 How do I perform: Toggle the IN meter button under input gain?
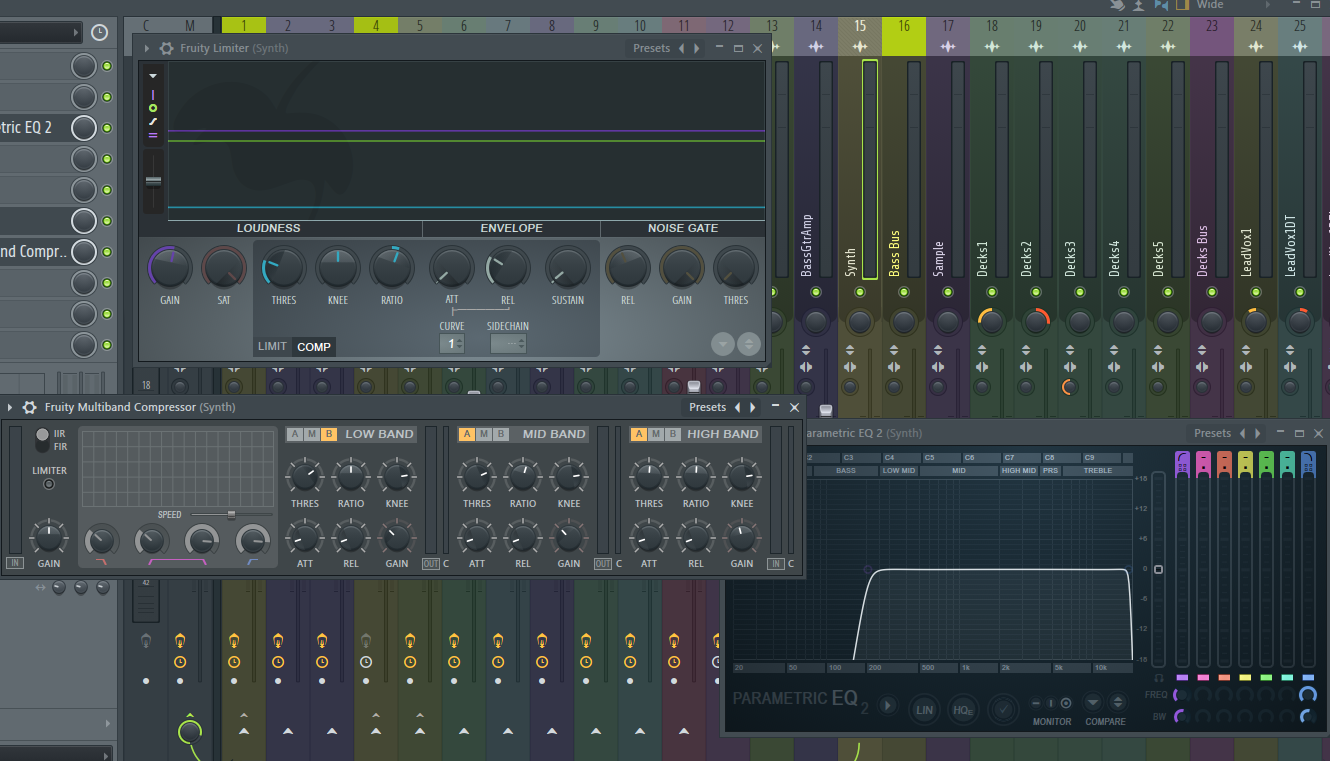click(x=14, y=564)
